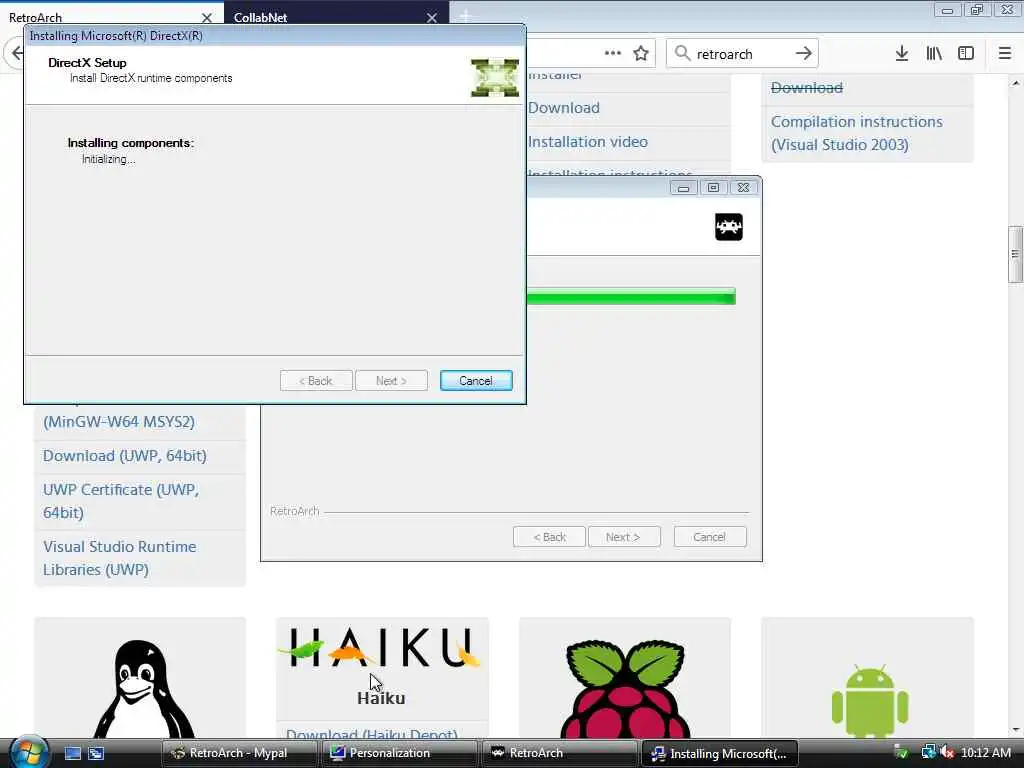Cancel the DirectX Setup installation
The width and height of the screenshot is (1024, 768).
(x=475, y=381)
